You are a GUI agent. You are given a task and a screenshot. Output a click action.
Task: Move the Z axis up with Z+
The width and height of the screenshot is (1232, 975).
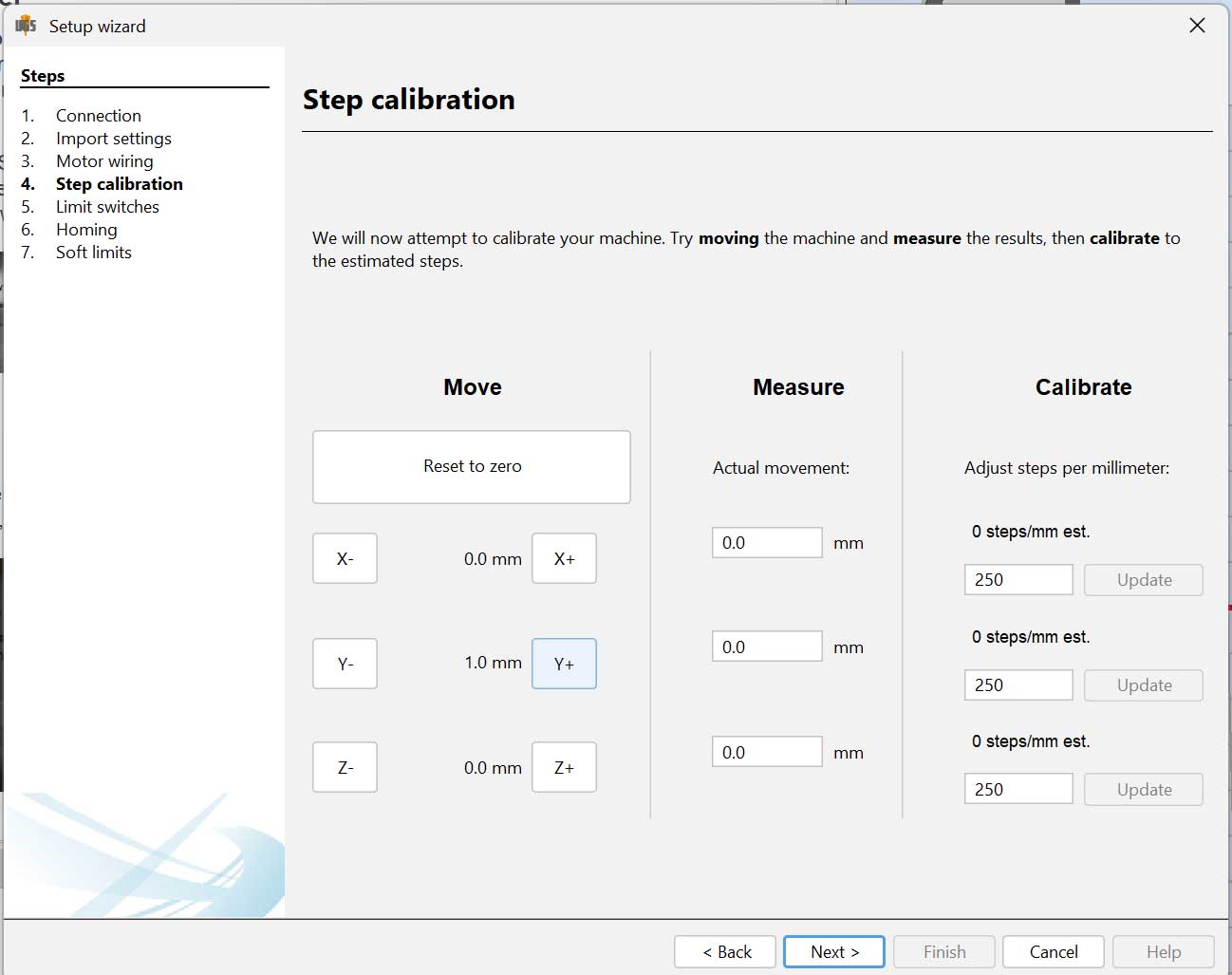click(564, 767)
